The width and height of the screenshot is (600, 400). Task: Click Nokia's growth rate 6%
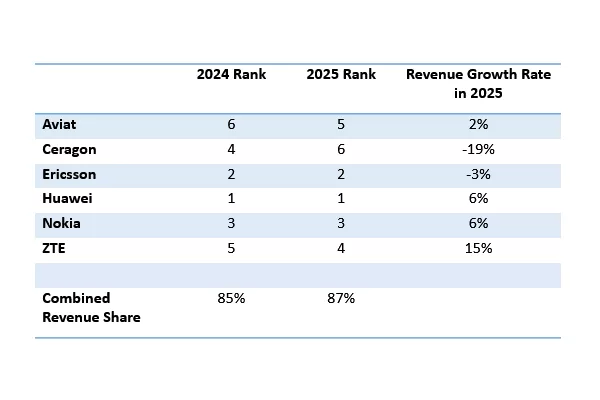click(x=478, y=223)
